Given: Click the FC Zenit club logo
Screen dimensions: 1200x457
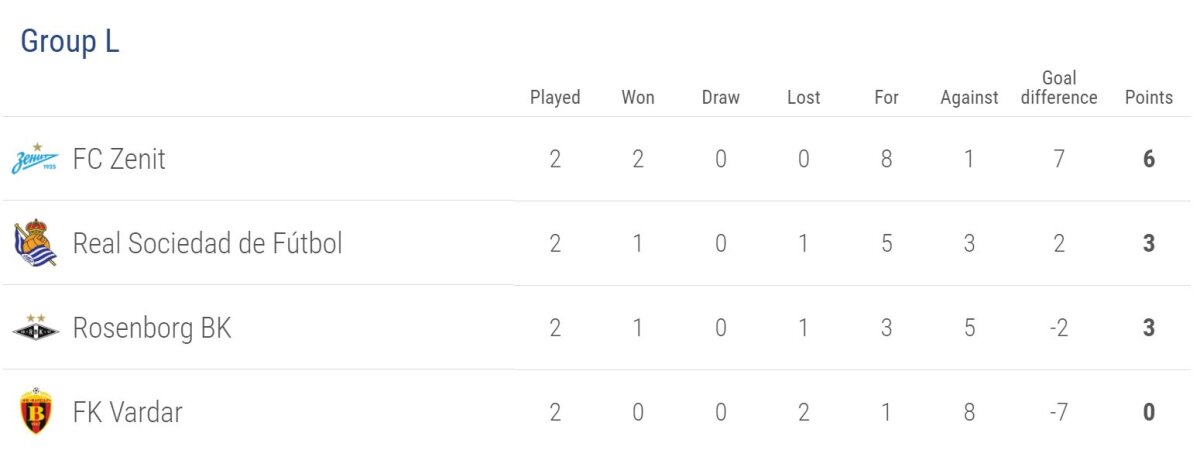Looking at the screenshot, I should pyautogui.click(x=35, y=158).
